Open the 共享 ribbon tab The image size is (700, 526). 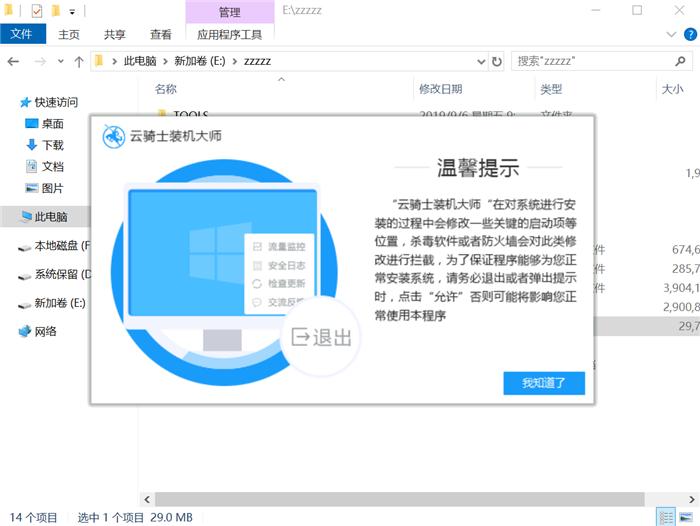tap(115, 34)
